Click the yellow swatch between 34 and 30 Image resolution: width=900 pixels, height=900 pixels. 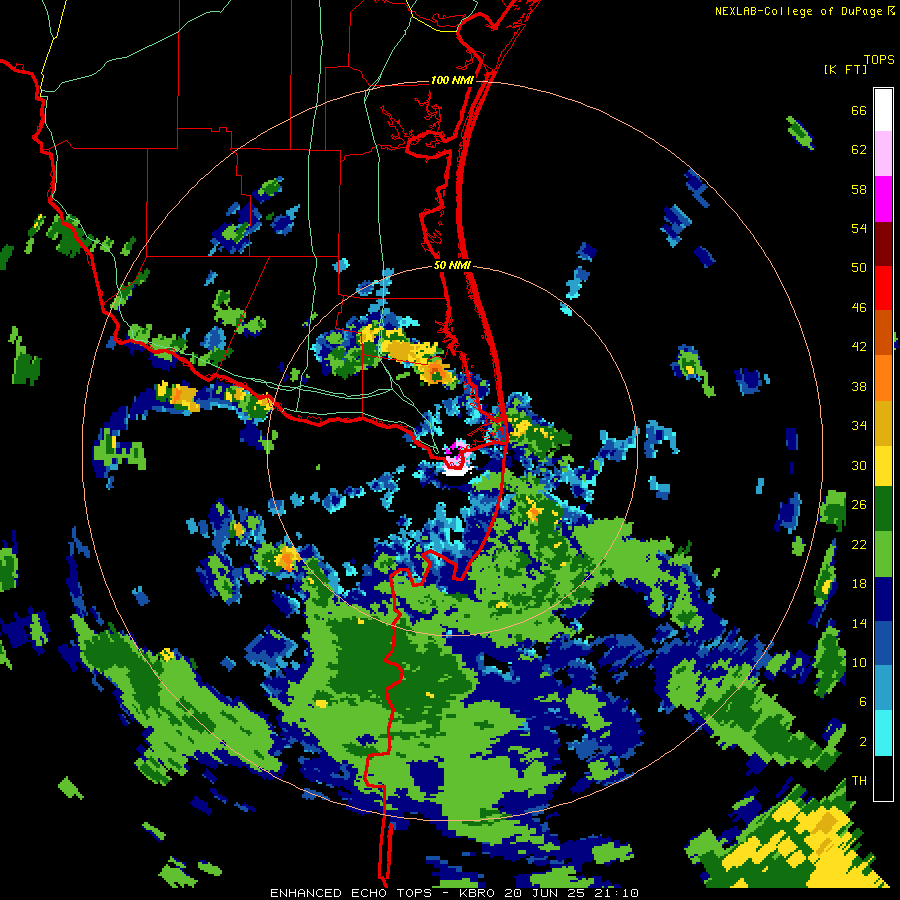[x=883, y=465]
